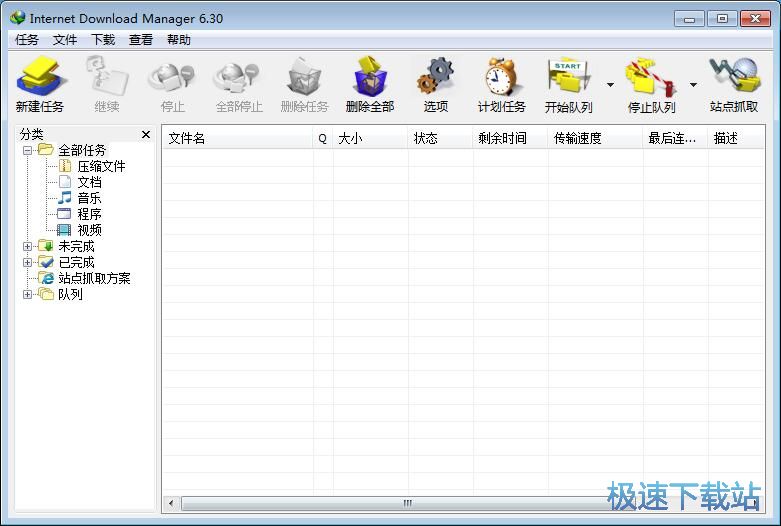Select the 文档 category

90,182
